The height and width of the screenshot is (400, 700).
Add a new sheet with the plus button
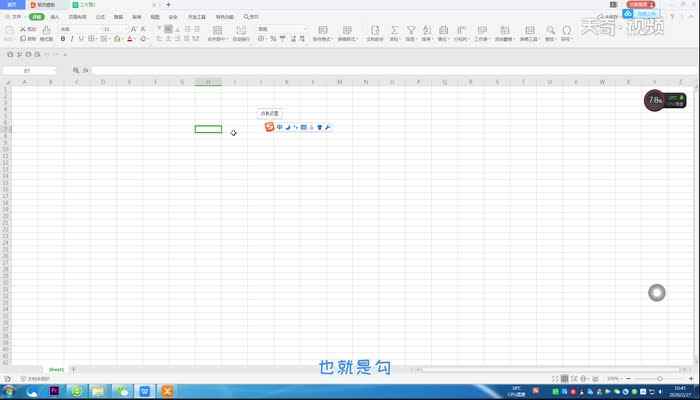(73, 369)
